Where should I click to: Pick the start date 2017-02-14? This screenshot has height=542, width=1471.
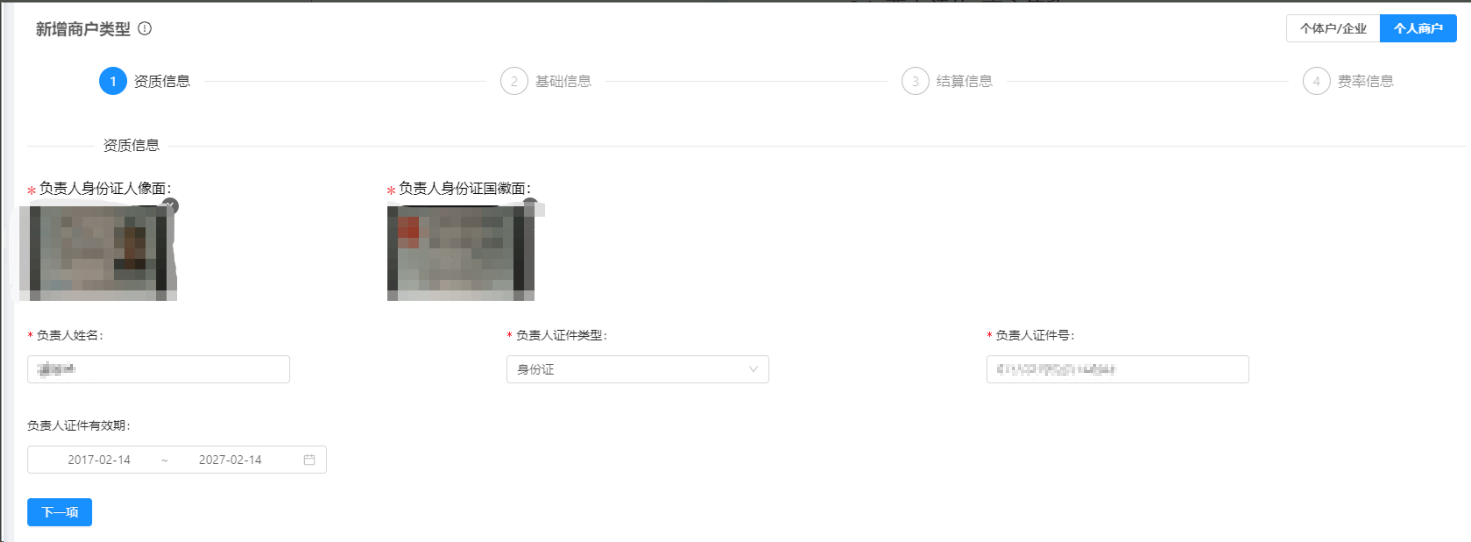(99, 460)
